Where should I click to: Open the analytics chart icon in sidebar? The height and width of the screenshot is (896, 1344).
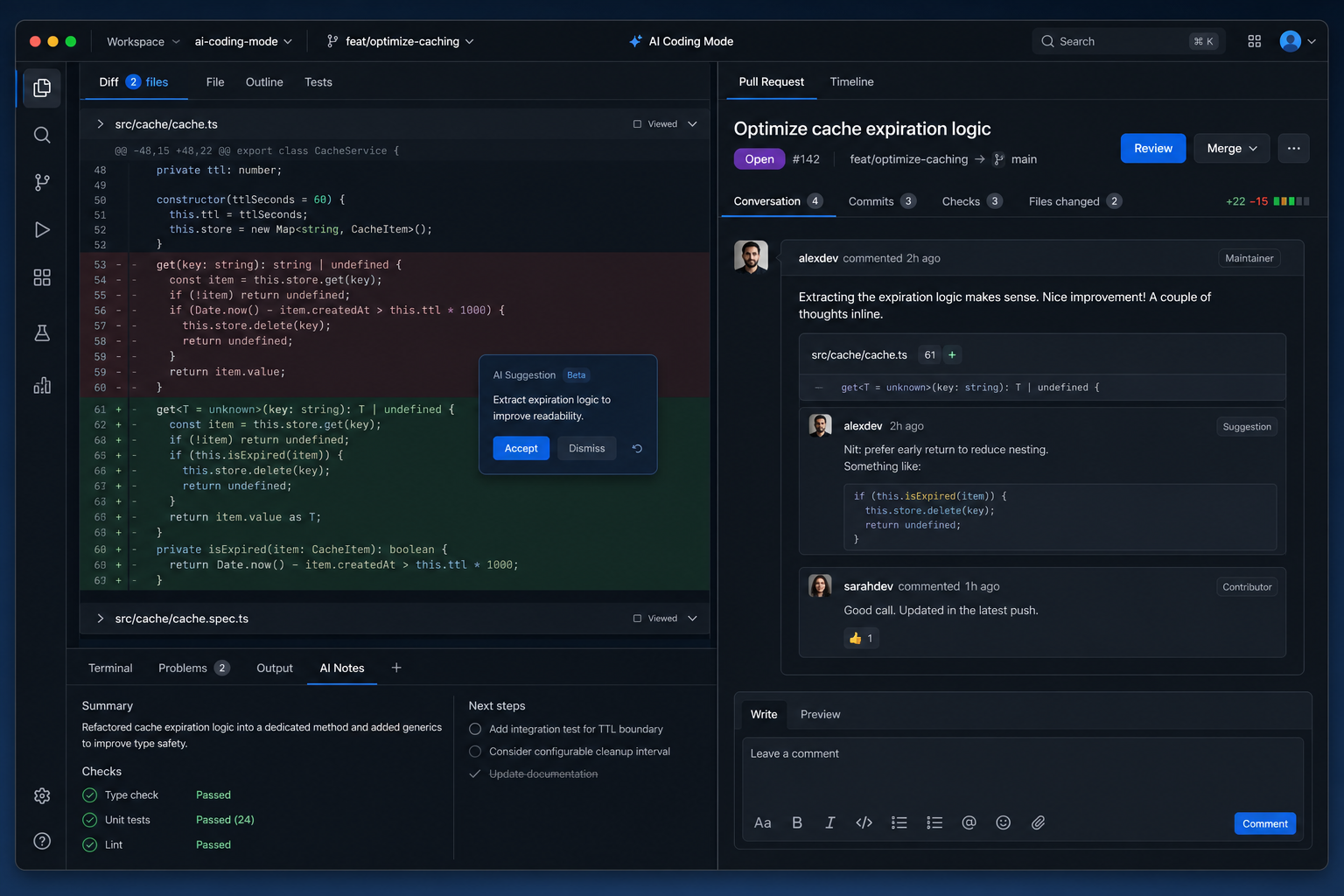point(42,386)
